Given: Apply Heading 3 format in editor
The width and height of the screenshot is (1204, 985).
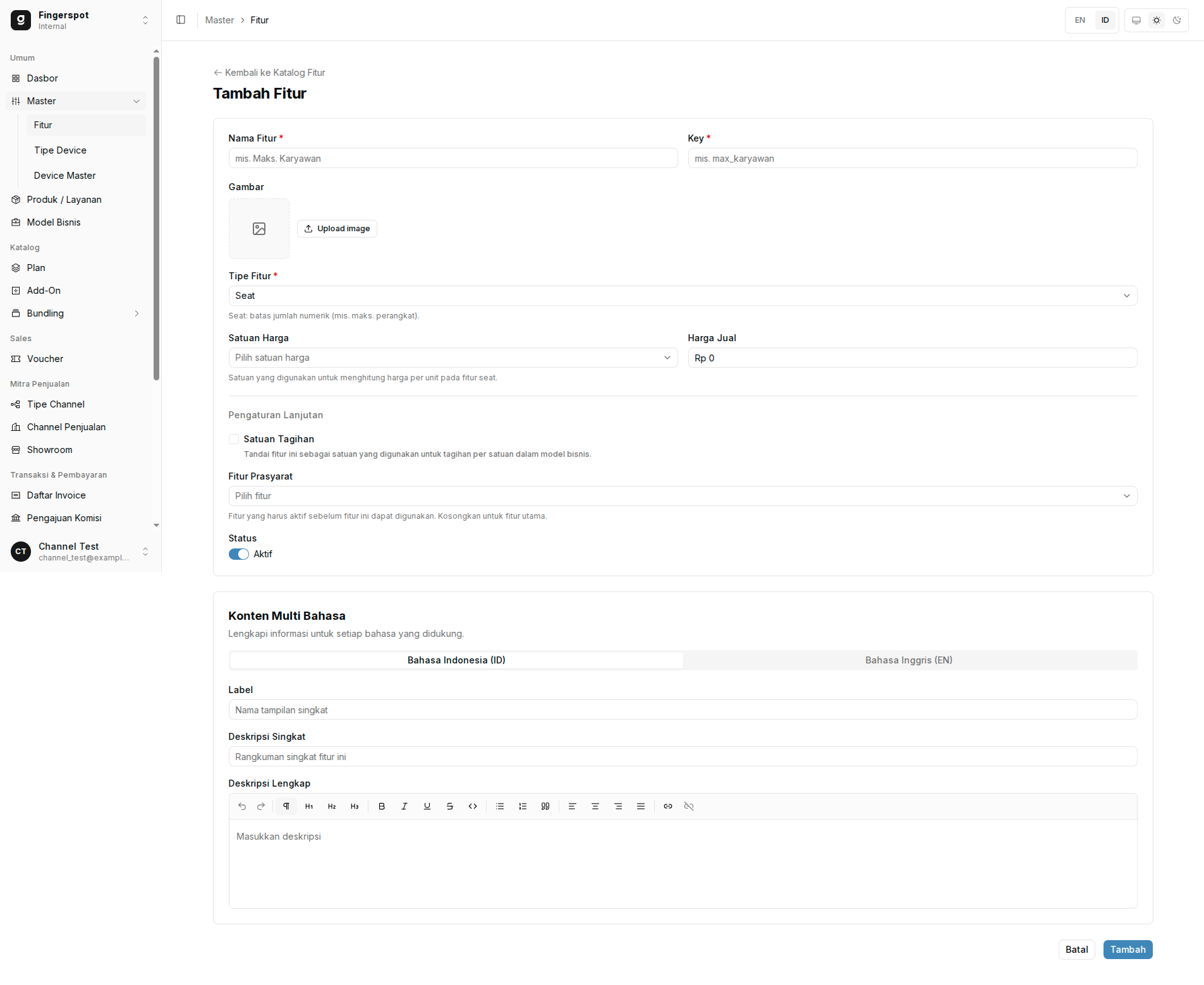Looking at the screenshot, I should click(x=355, y=806).
